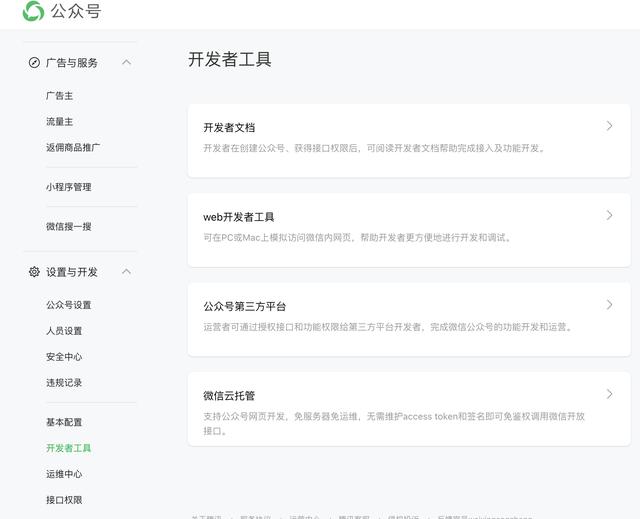The width and height of the screenshot is (640, 519).
Task: Click the 公众号第三方平台 card title
Action: (x=244, y=306)
